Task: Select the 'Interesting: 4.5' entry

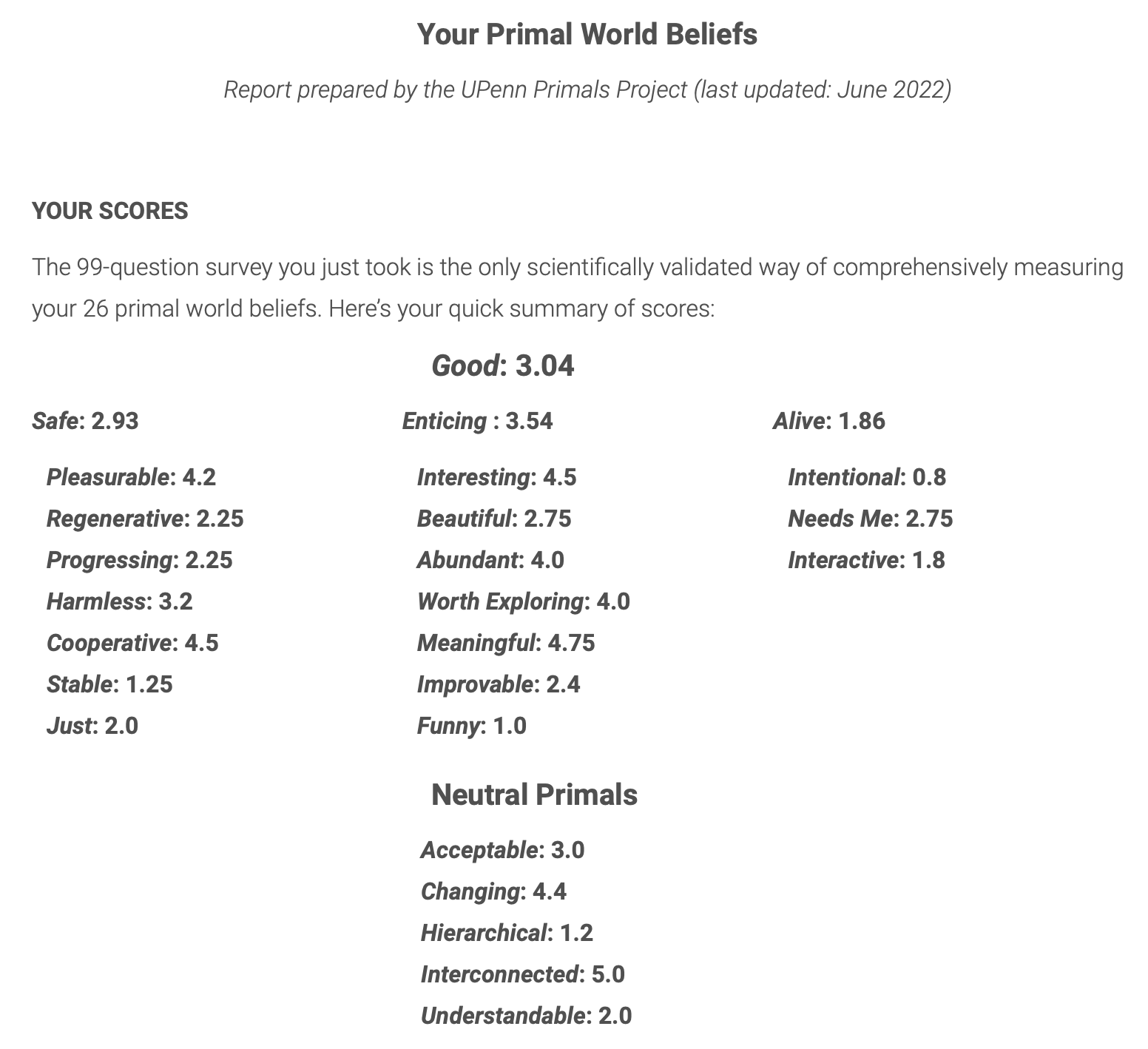Action: pyautogui.click(x=496, y=477)
